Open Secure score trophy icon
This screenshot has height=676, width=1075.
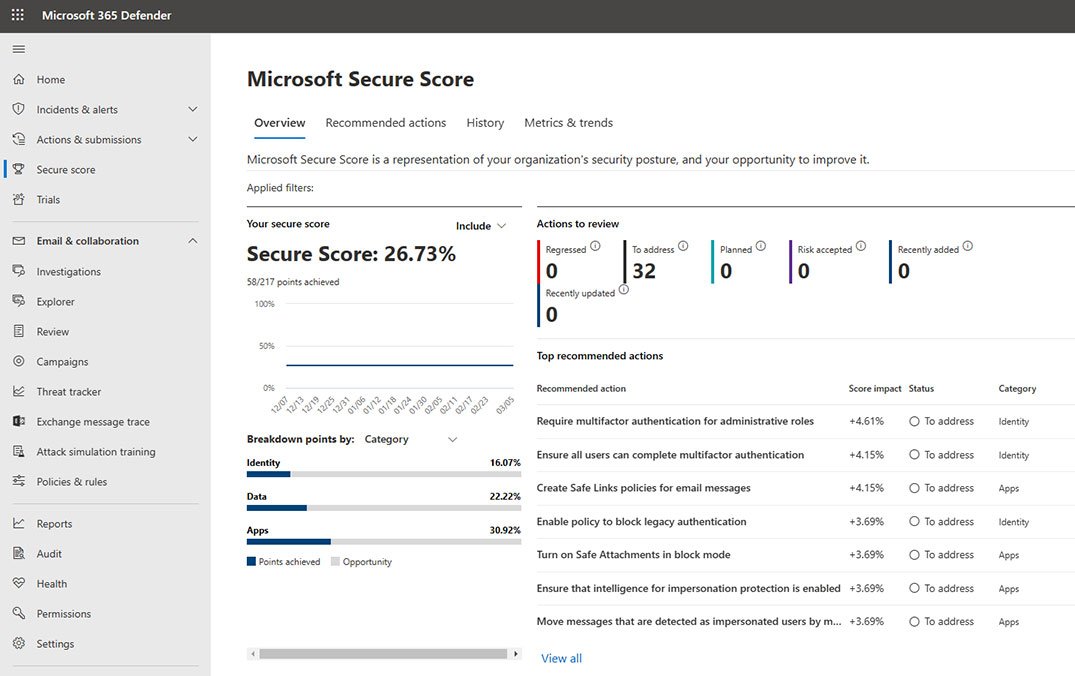click(x=19, y=170)
